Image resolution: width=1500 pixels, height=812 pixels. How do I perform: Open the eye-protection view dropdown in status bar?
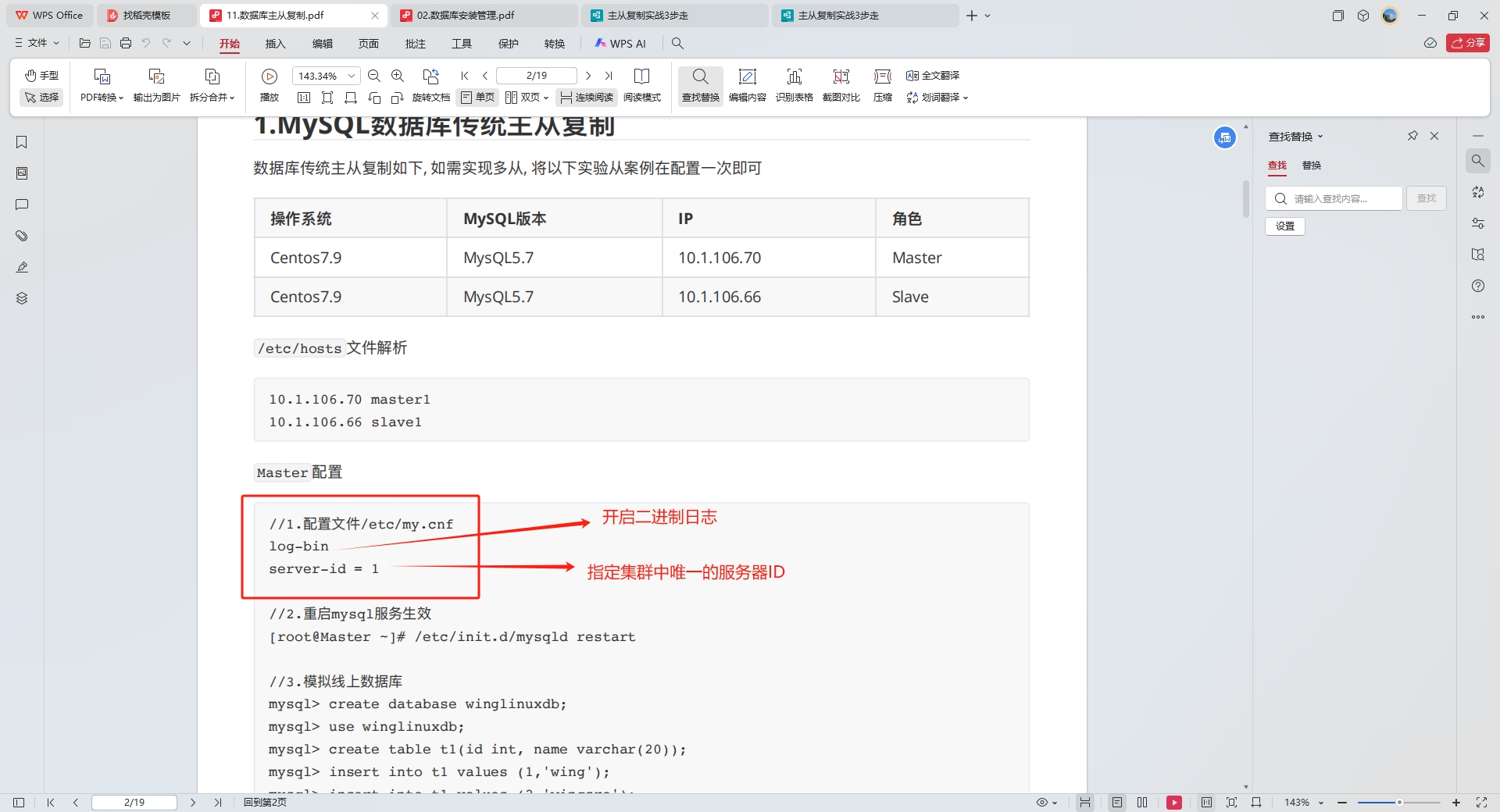(x=1046, y=803)
